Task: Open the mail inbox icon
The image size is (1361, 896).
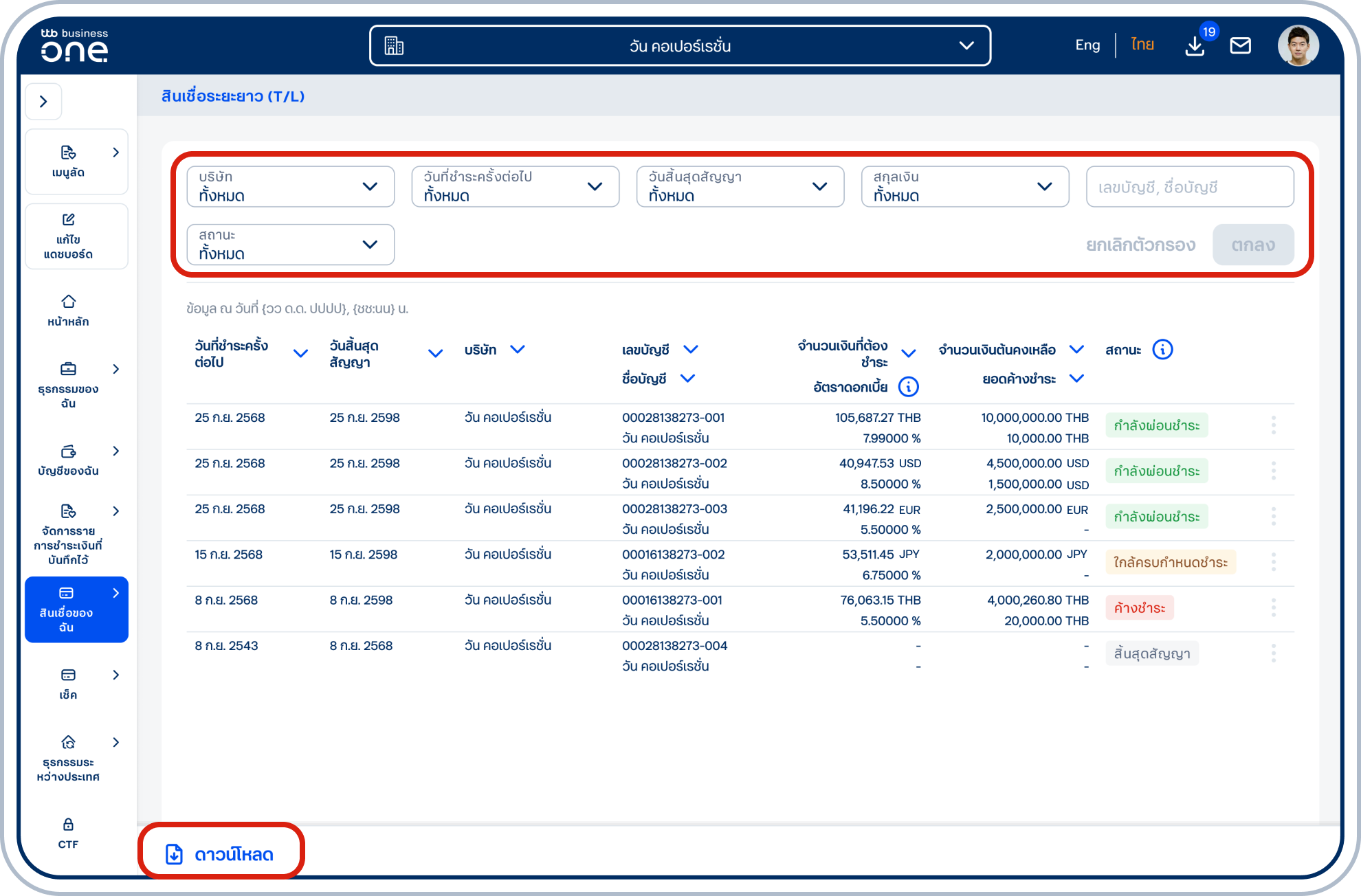Action: (1240, 46)
